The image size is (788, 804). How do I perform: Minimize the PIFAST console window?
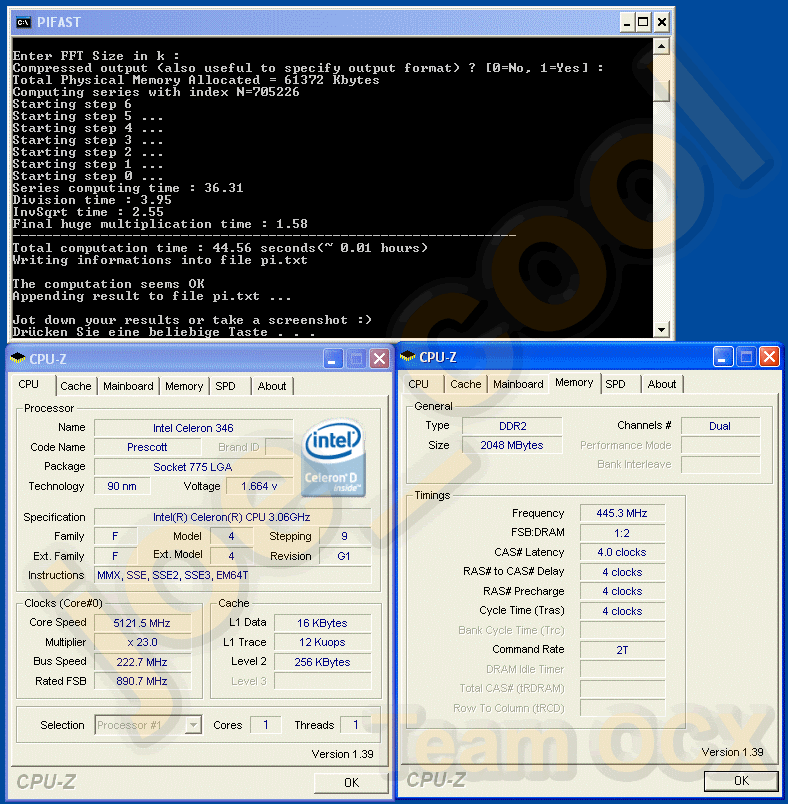pos(627,23)
